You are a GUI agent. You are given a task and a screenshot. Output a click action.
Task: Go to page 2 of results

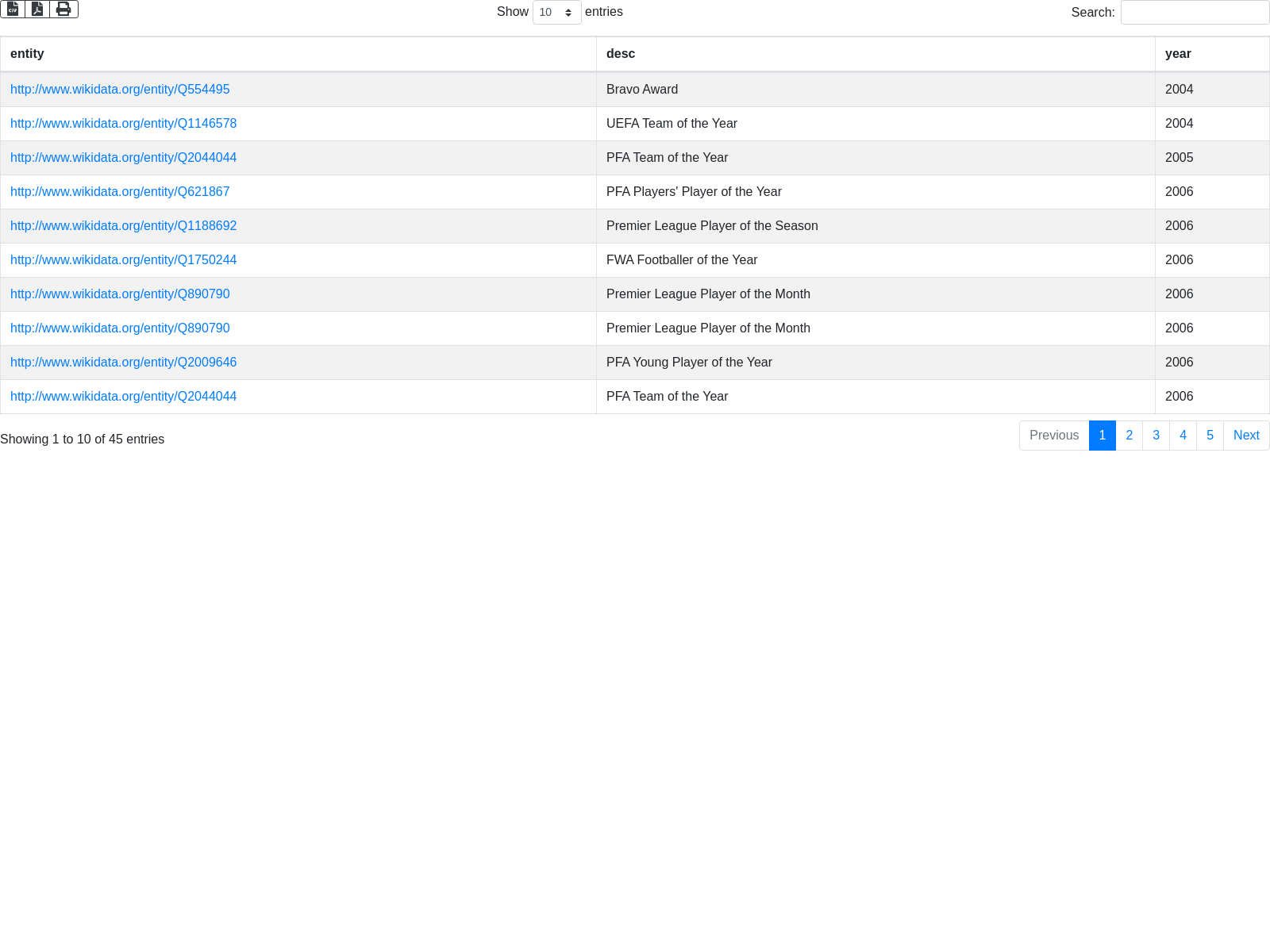pyautogui.click(x=1129, y=436)
